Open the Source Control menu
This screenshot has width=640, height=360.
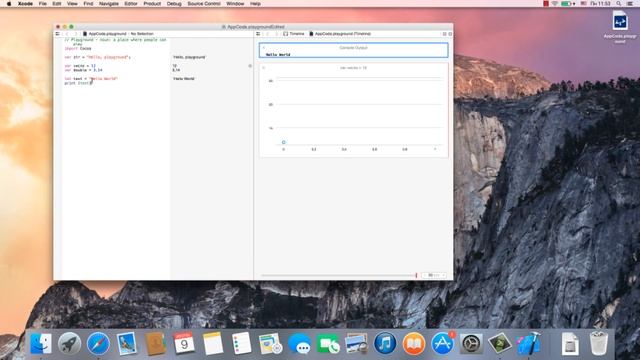coord(204,4)
